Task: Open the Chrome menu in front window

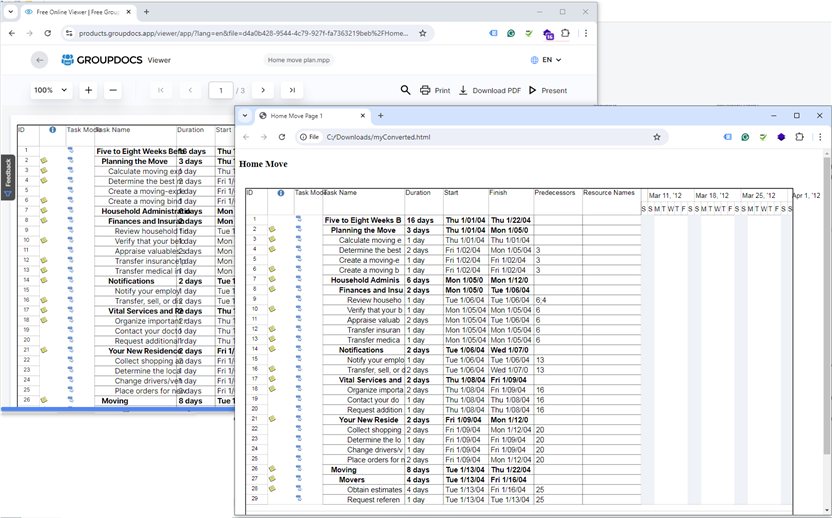Action: pyautogui.click(x=820, y=137)
